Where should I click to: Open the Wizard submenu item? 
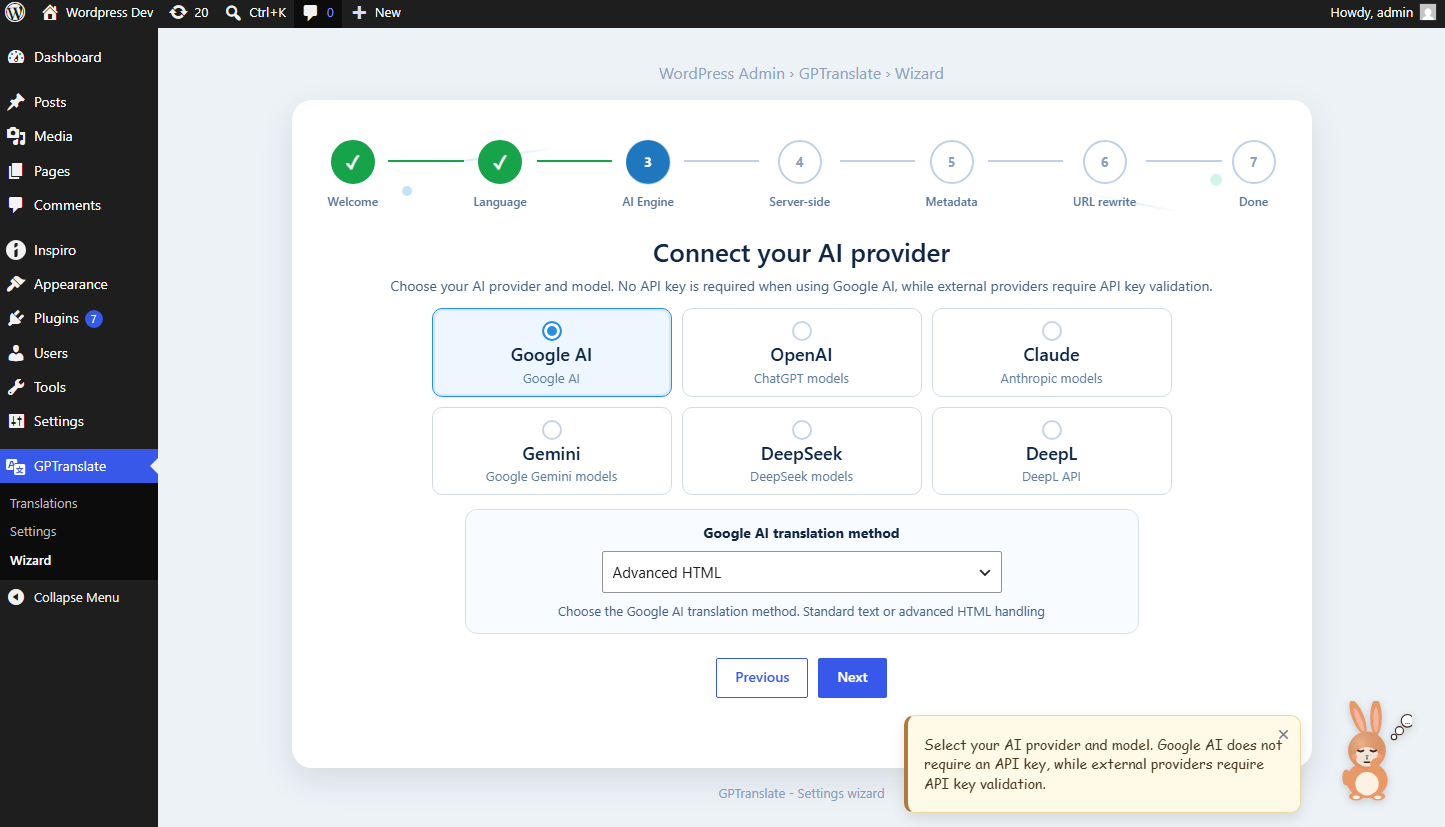pyautogui.click(x=30, y=560)
